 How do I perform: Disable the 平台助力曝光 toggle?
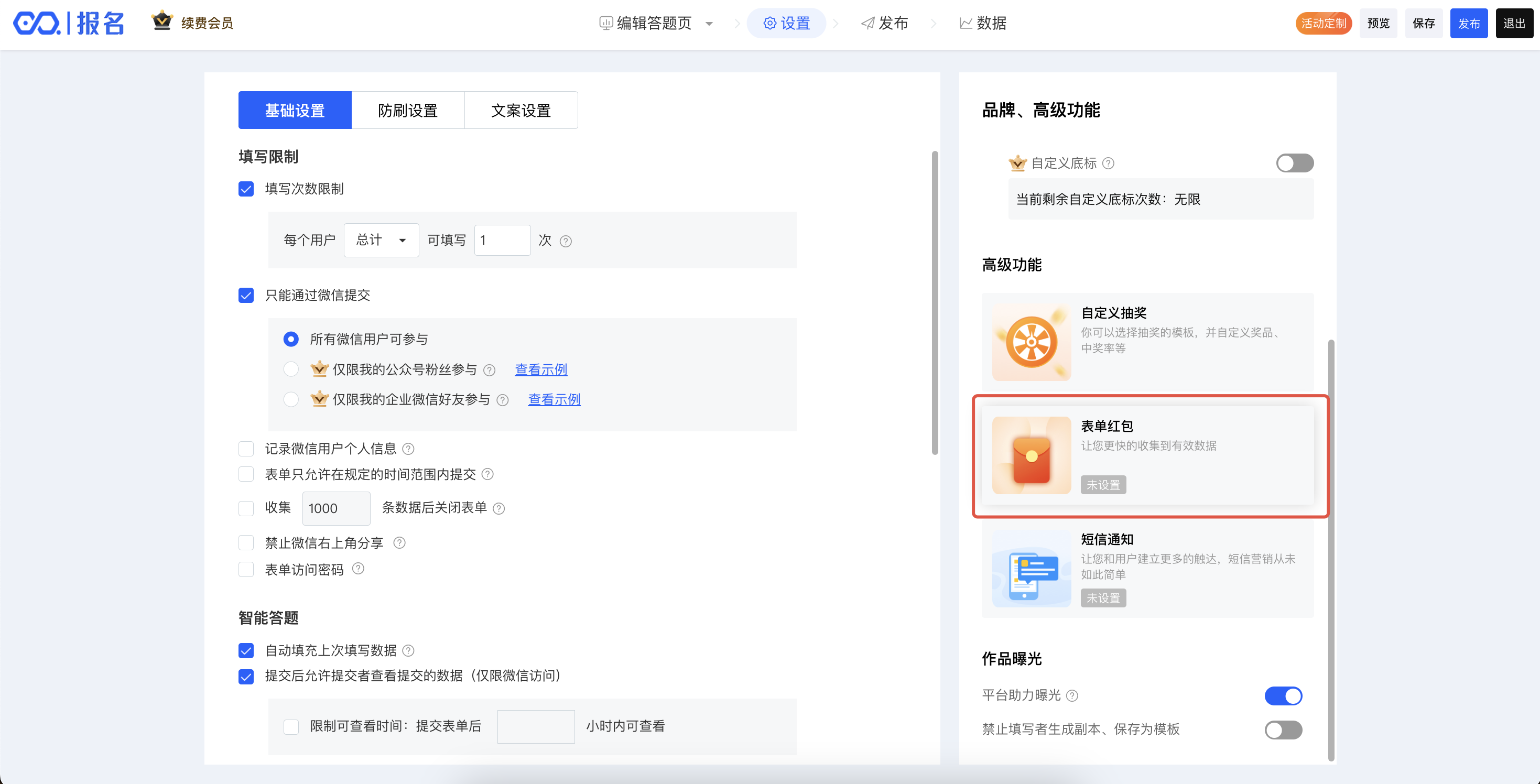click(1283, 695)
